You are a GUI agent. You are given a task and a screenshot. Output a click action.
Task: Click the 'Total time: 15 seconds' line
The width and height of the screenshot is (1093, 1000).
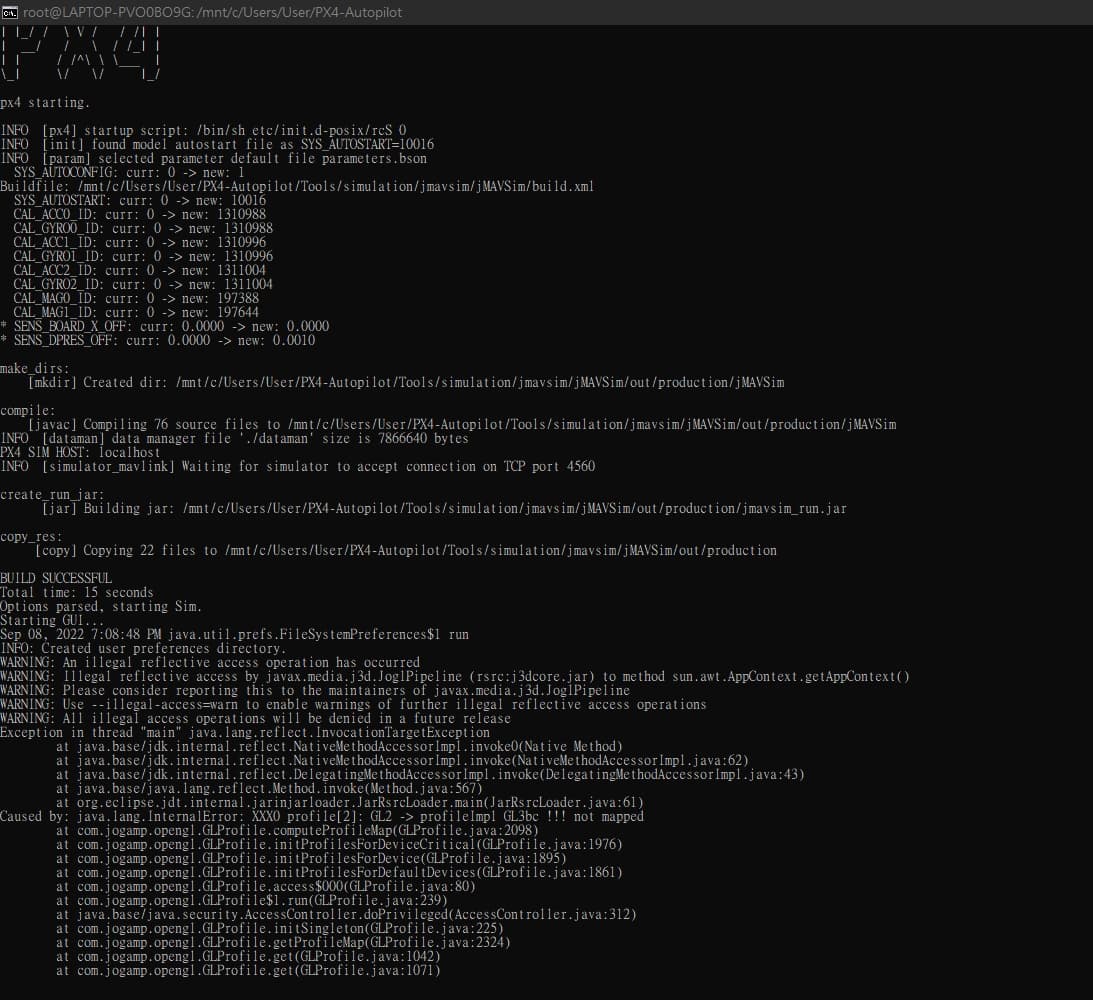tap(77, 592)
